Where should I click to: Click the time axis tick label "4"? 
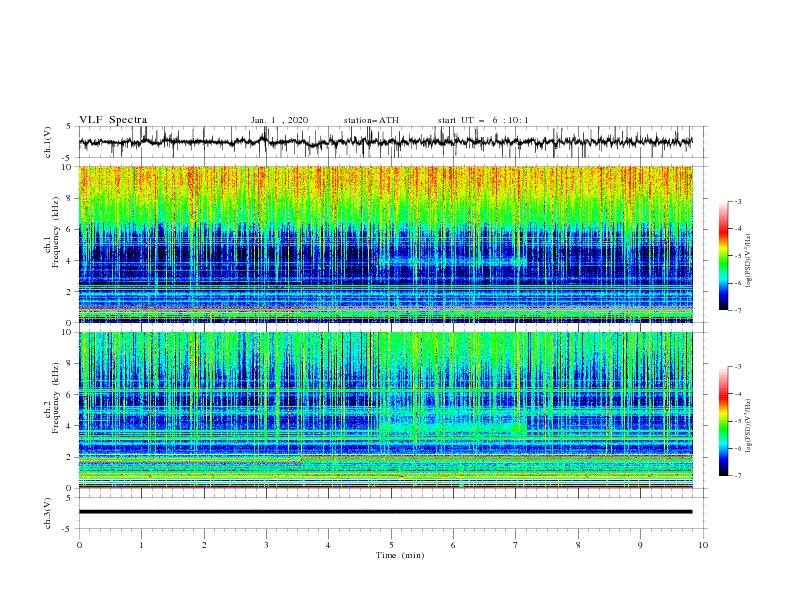click(x=328, y=545)
